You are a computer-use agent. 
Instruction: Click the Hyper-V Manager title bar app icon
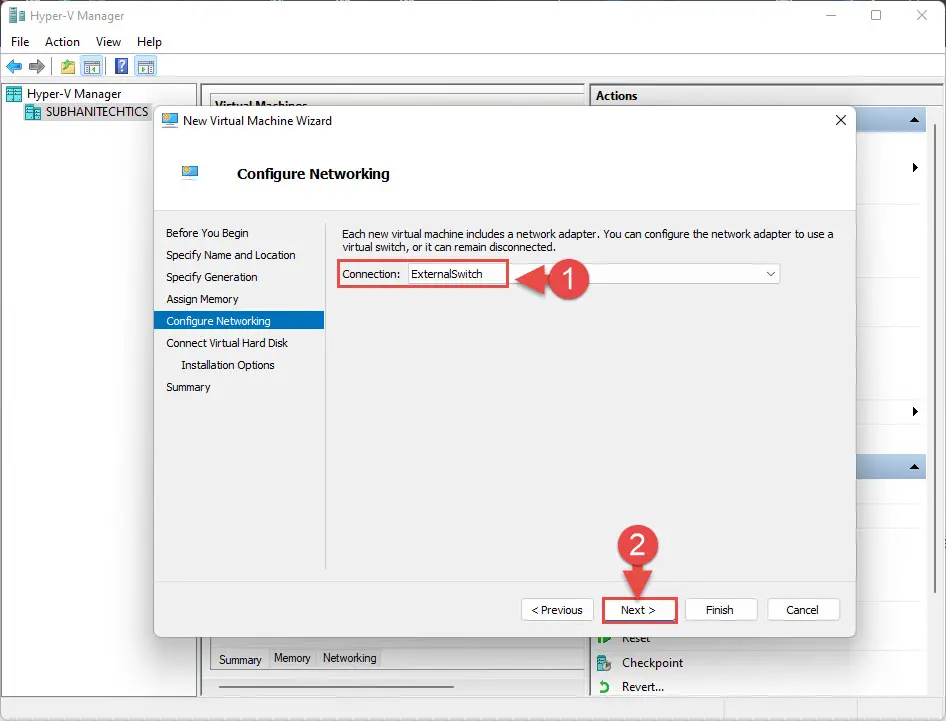pyautogui.click(x=17, y=16)
